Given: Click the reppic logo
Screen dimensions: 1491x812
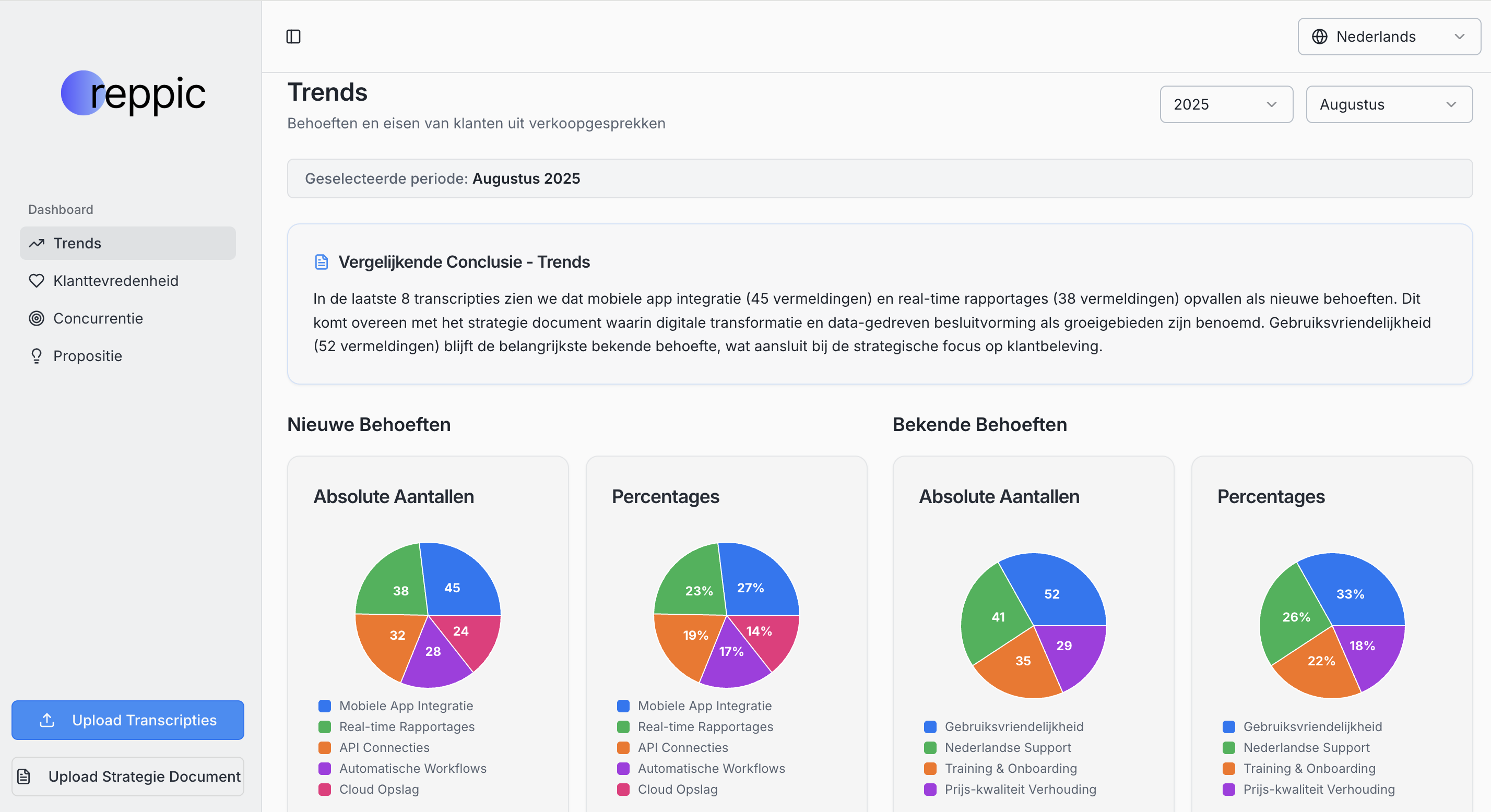Looking at the screenshot, I should 134,93.
